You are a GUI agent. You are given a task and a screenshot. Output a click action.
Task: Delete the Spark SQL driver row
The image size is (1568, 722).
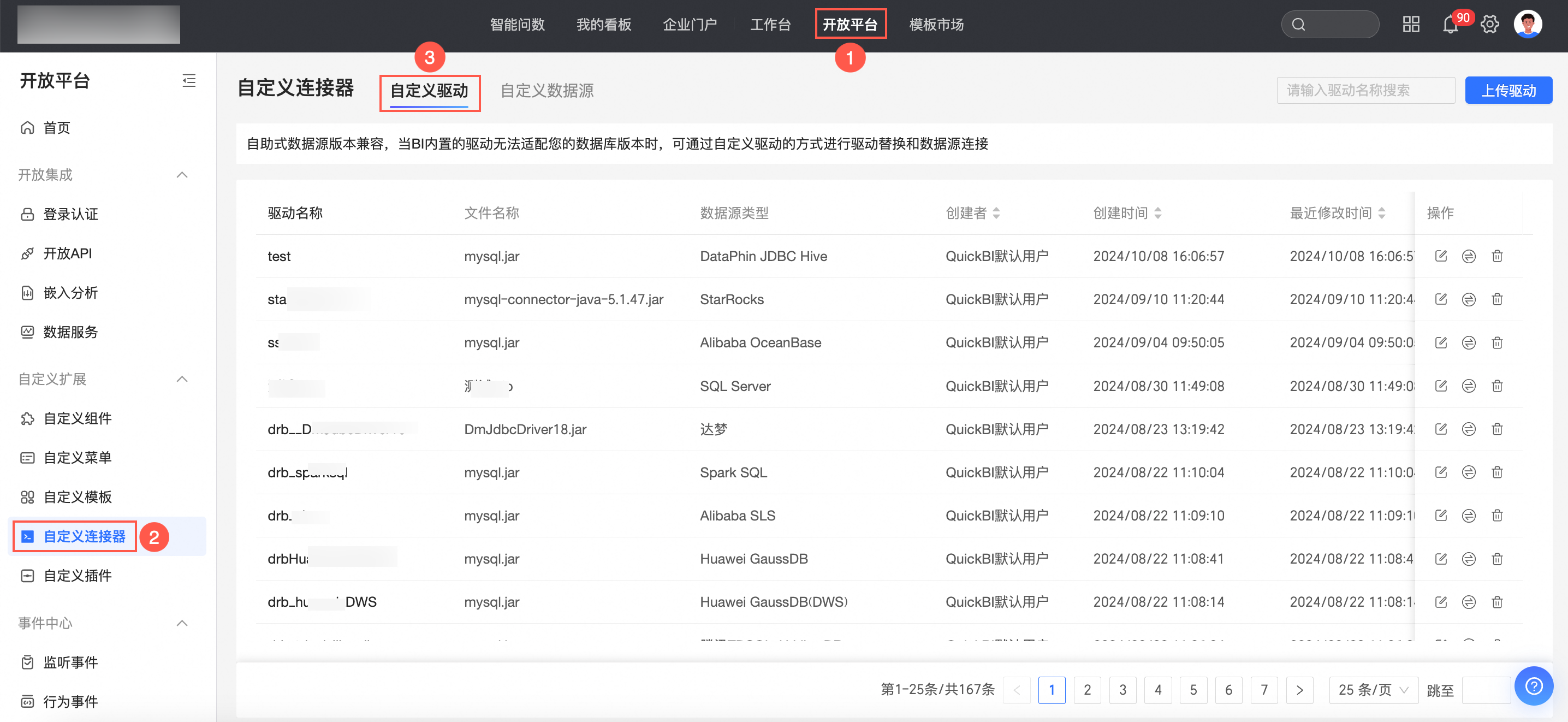[x=1498, y=472]
